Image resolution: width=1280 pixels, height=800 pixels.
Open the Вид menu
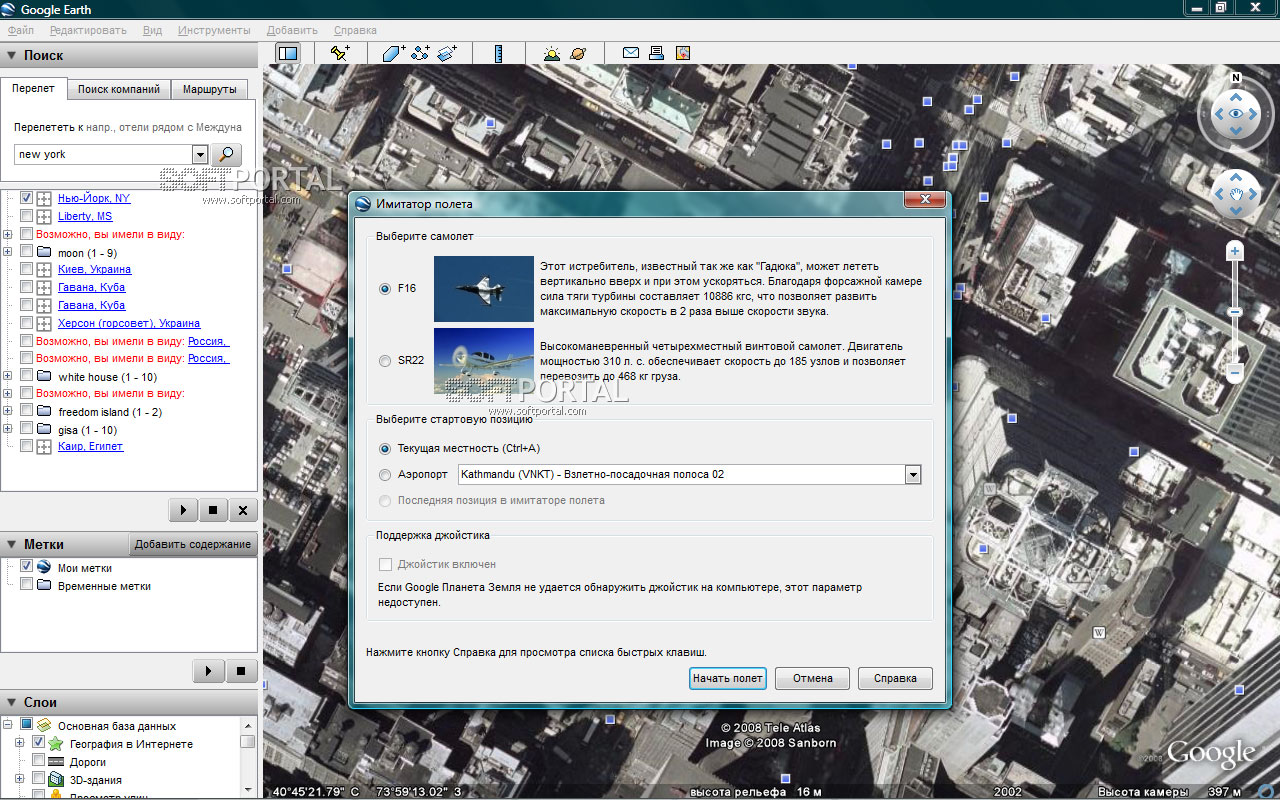click(x=152, y=30)
